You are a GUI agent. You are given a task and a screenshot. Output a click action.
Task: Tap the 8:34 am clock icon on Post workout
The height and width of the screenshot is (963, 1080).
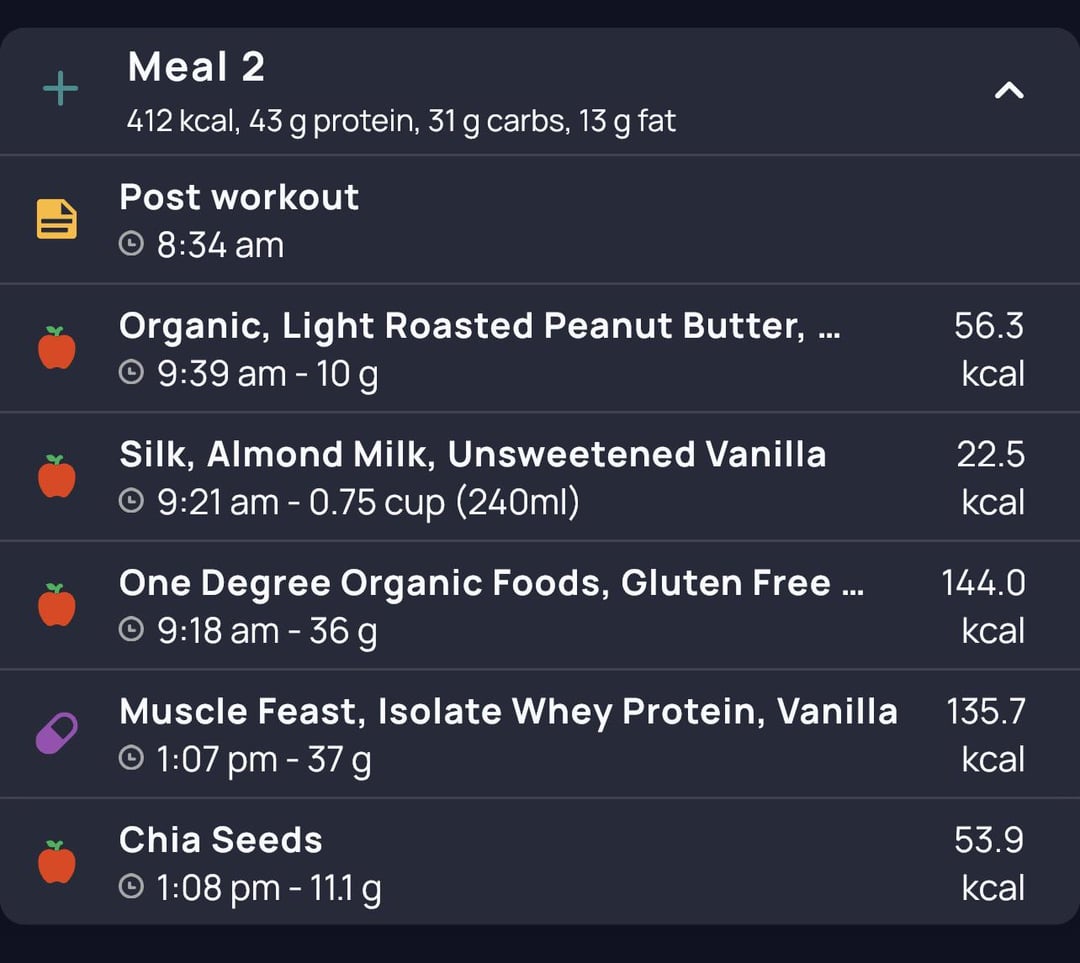click(x=131, y=244)
